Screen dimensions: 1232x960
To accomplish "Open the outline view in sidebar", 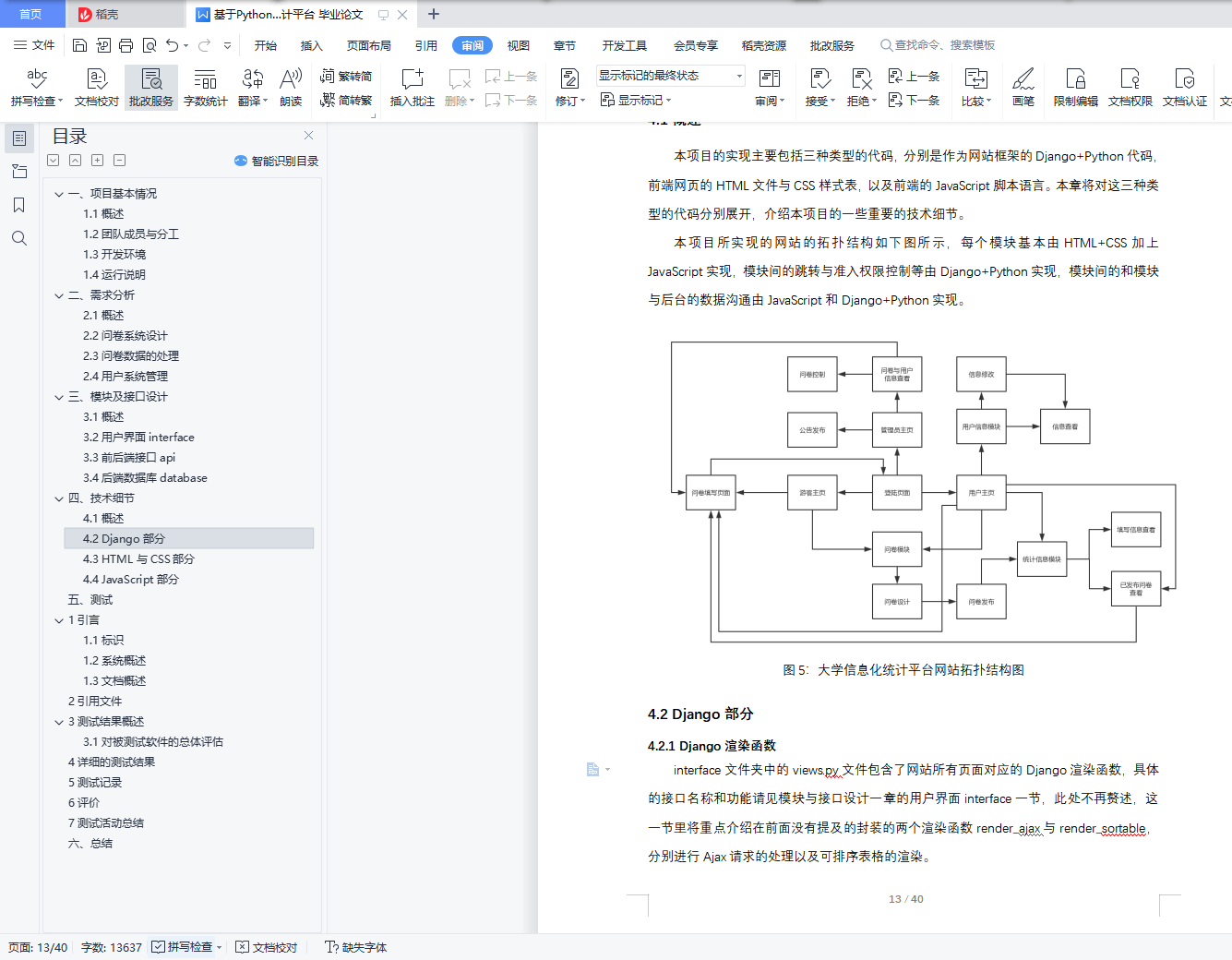I will pos(18,138).
